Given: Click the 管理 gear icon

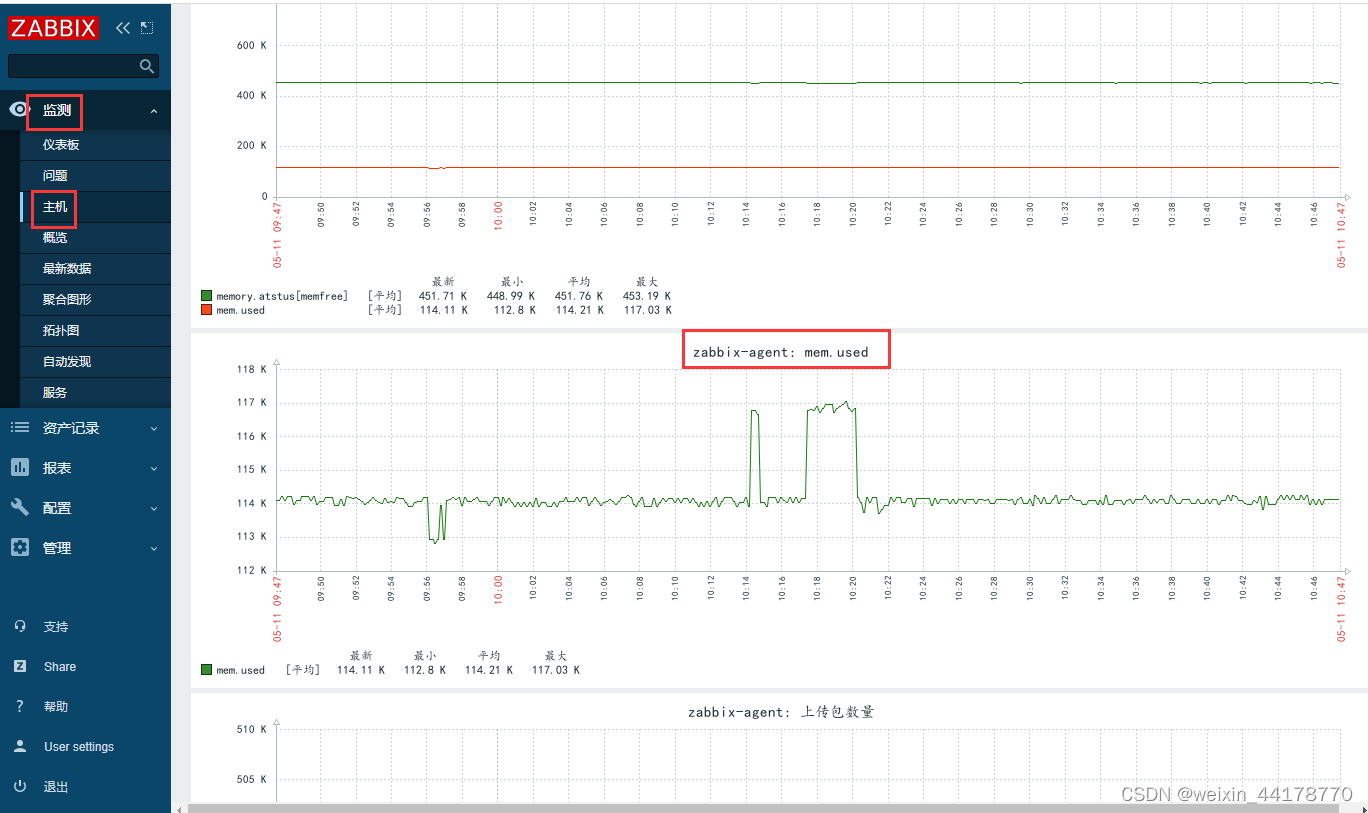Looking at the screenshot, I should [x=19, y=547].
